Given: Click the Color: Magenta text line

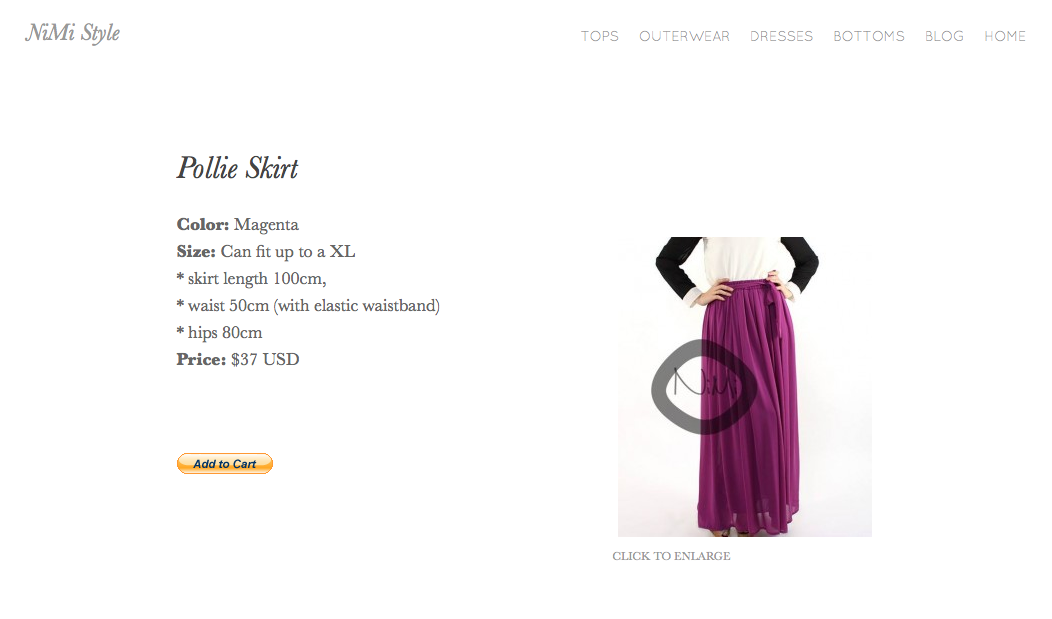Looking at the screenshot, I should pyautogui.click(x=238, y=225).
